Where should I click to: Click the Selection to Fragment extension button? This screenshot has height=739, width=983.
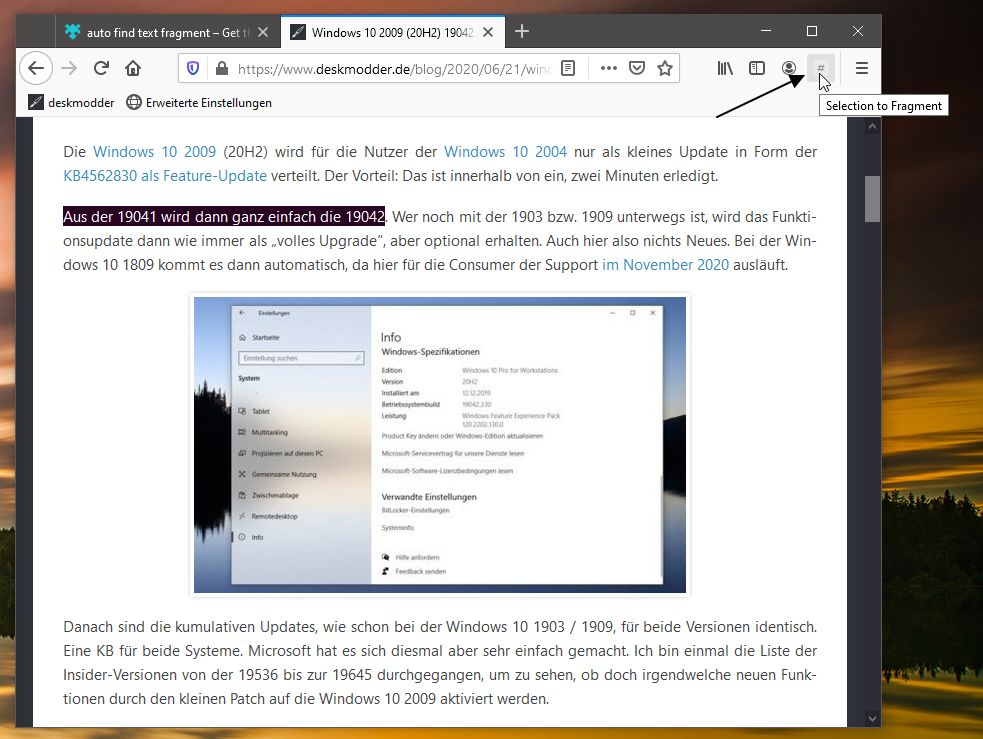[821, 68]
